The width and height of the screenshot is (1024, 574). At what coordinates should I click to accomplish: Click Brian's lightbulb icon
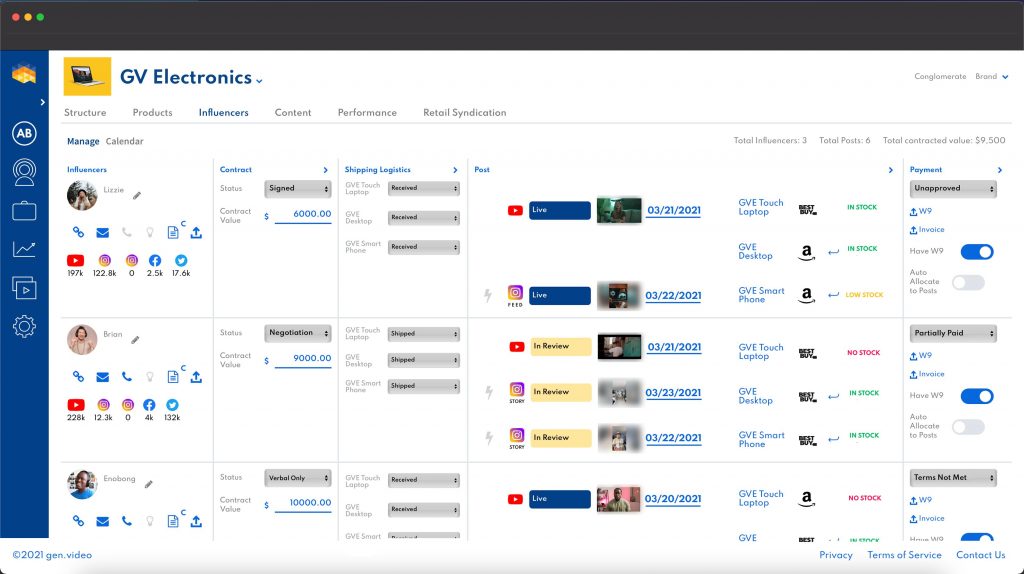[x=150, y=377]
